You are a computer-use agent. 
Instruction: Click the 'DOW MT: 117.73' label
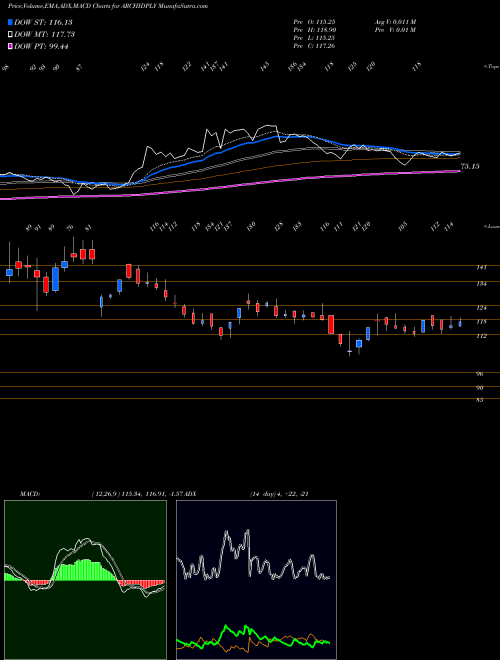pyautogui.click(x=45, y=35)
